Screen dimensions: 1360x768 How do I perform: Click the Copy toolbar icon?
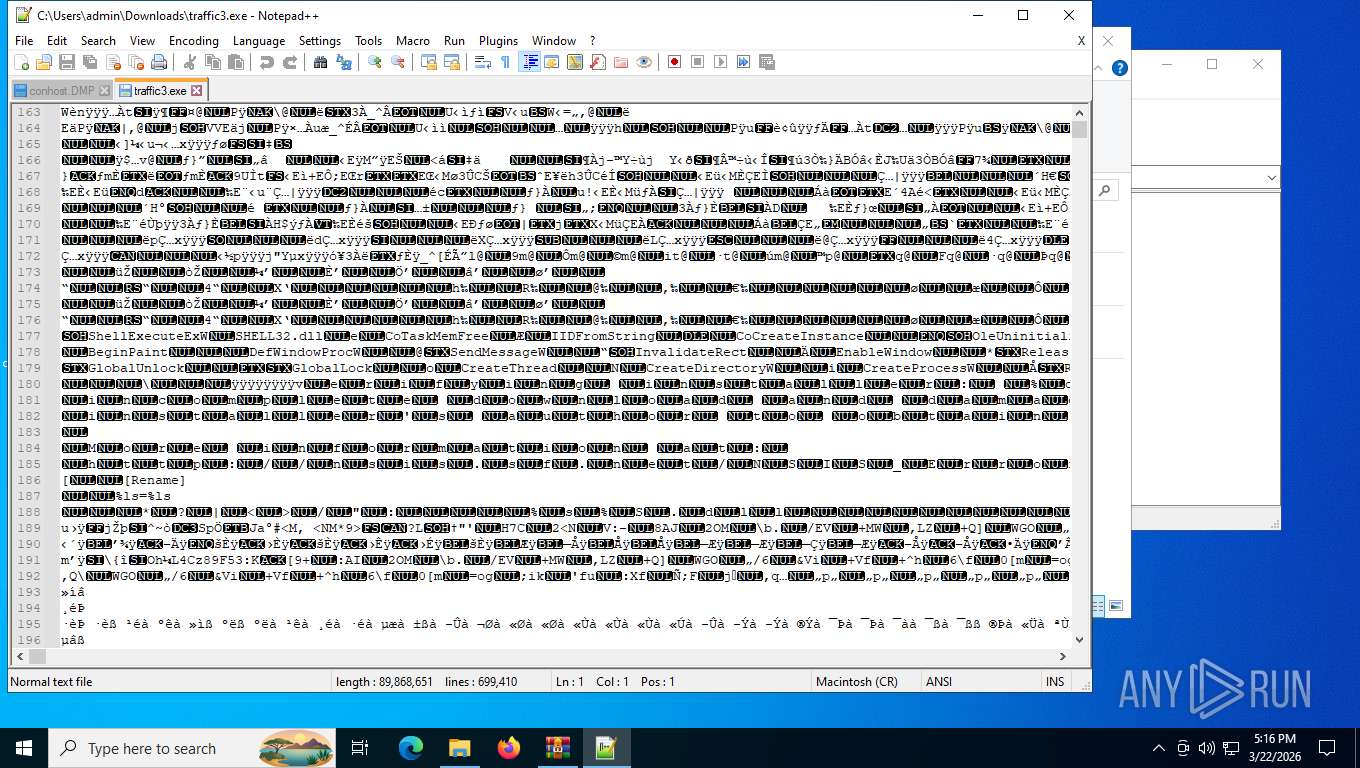213,62
